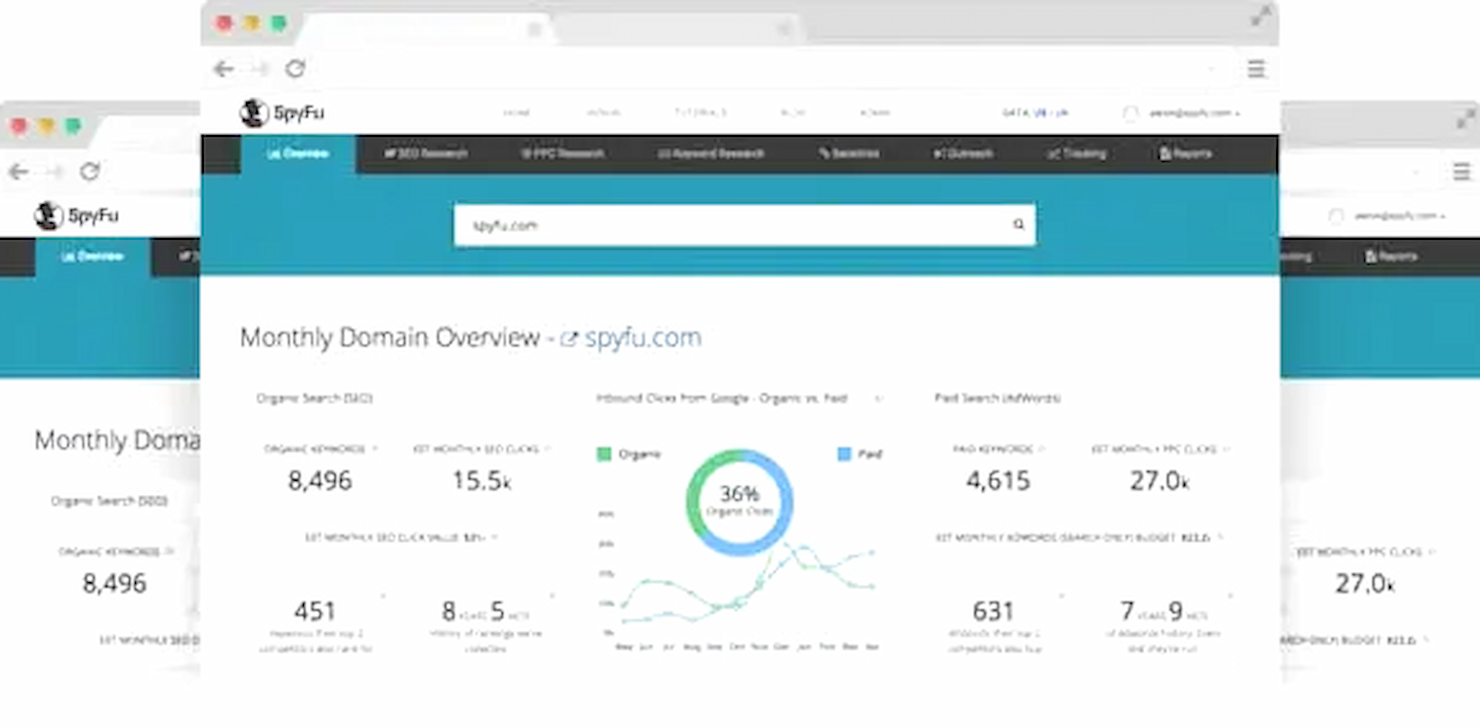
Task: Expand the Est Monthly SEO Click Value dropdown
Action: tap(494, 537)
